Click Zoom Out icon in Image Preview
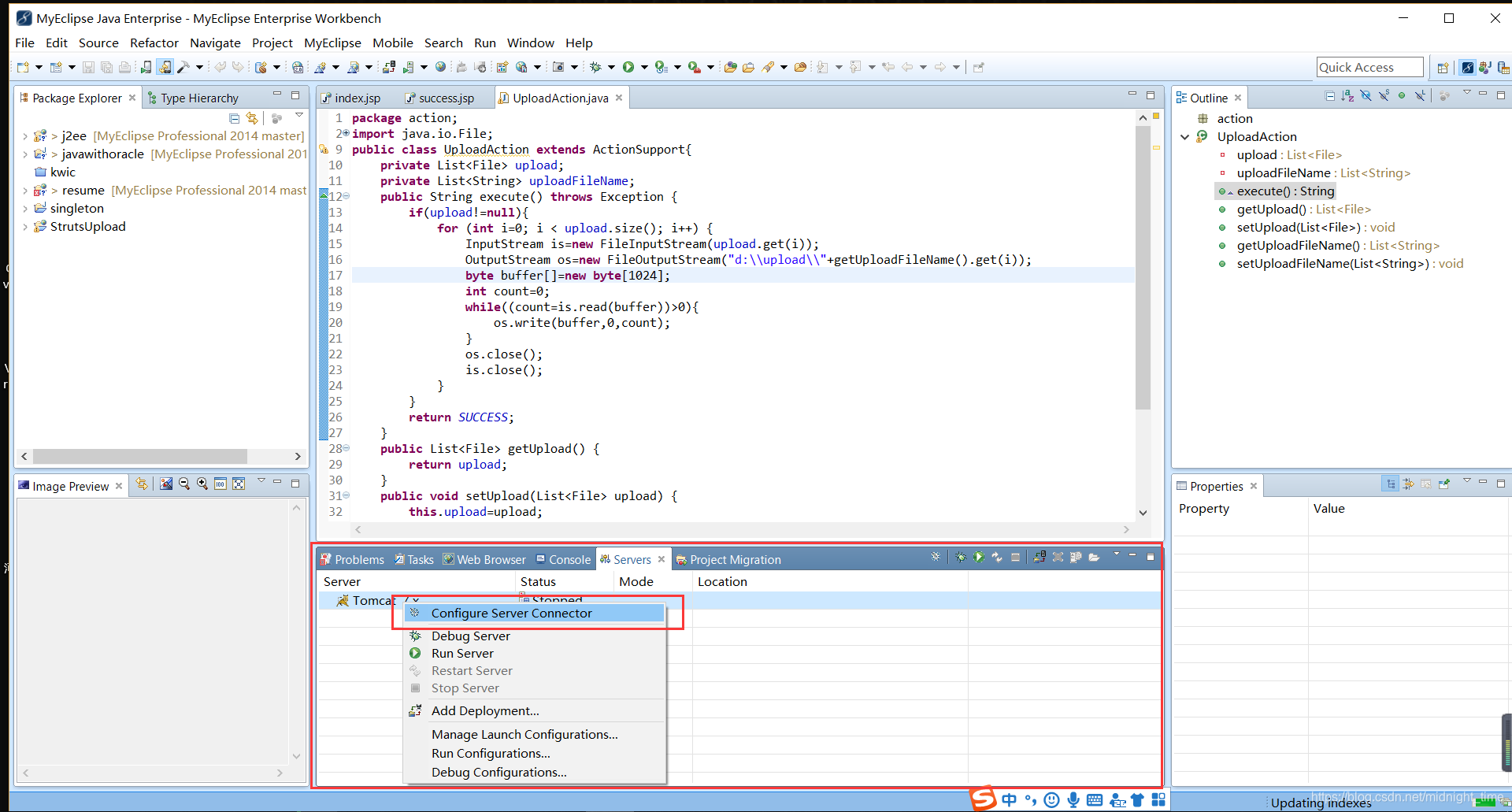The height and width of the screenshot is (812, 1512). pyautogui.click(x=184, y=484)
